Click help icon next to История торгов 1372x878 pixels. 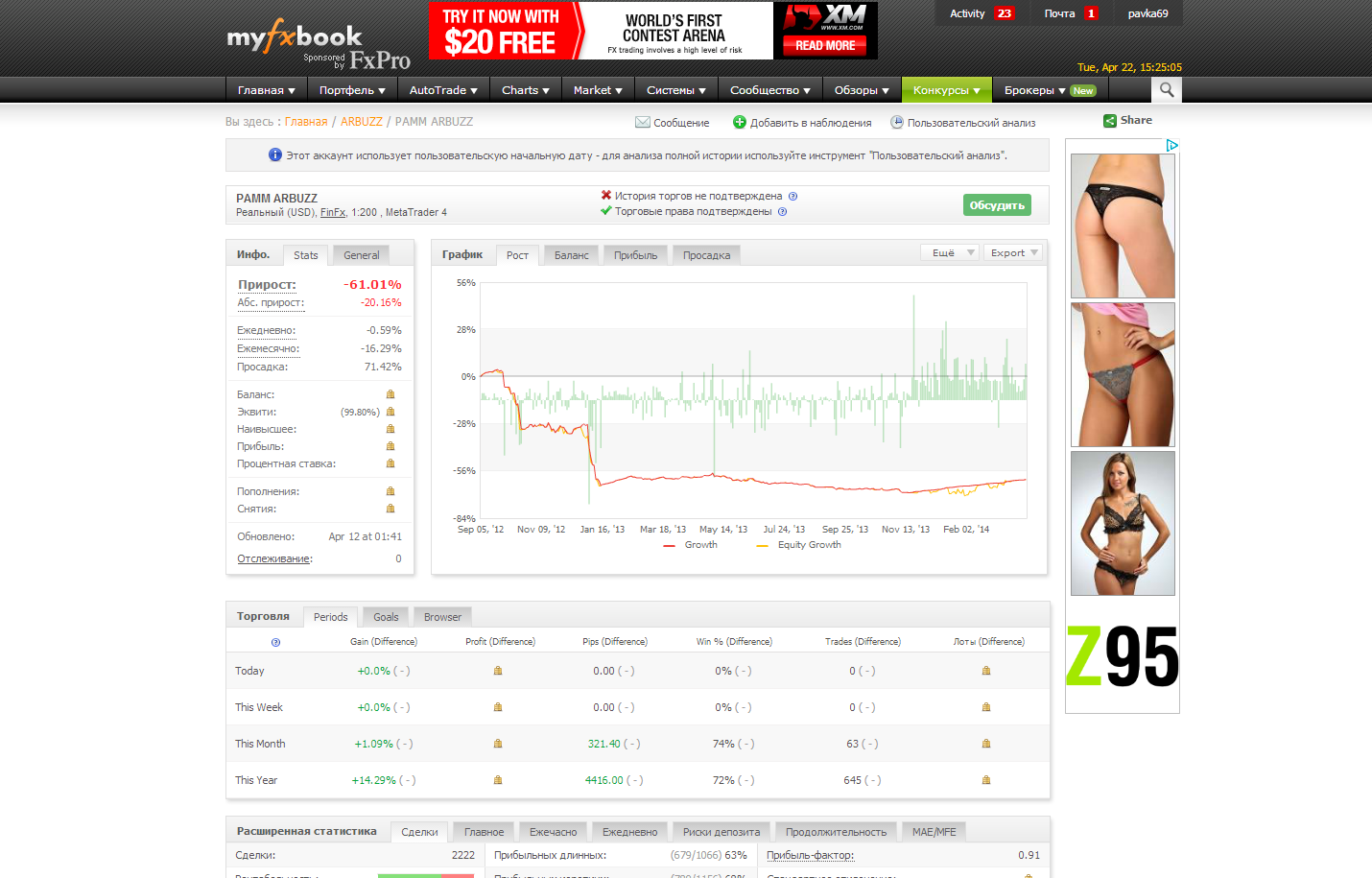tap(792, 196)
